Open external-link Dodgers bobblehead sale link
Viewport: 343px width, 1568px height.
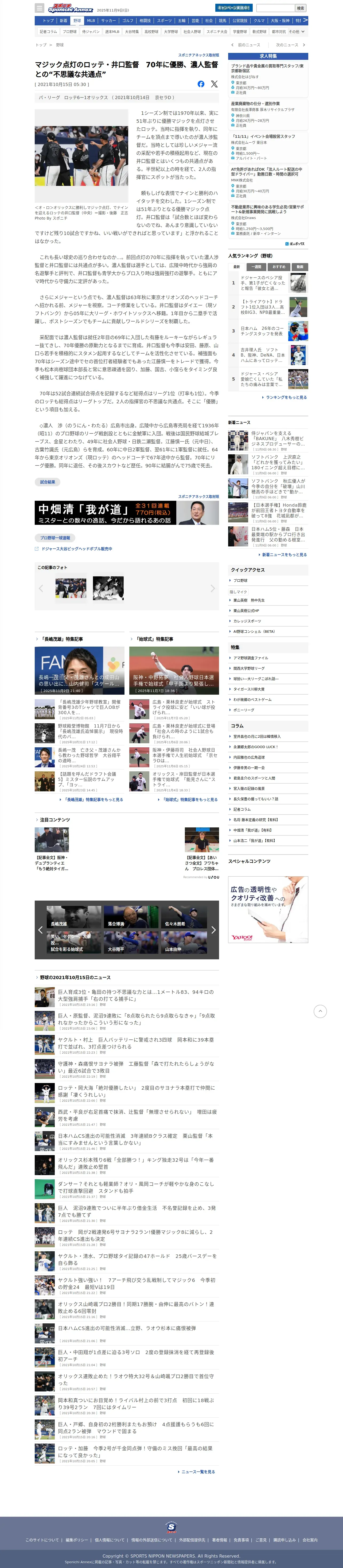[x=77, y=549]
